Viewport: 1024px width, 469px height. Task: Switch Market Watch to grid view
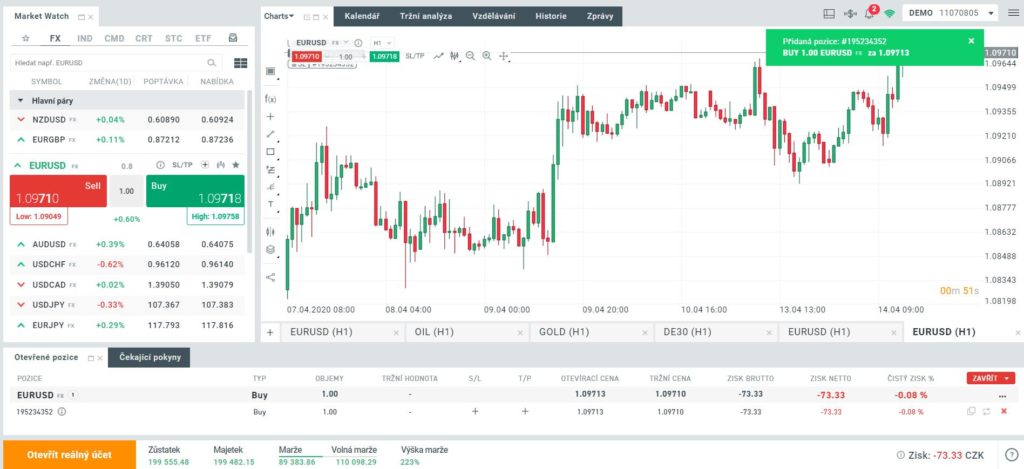[240, 63]
